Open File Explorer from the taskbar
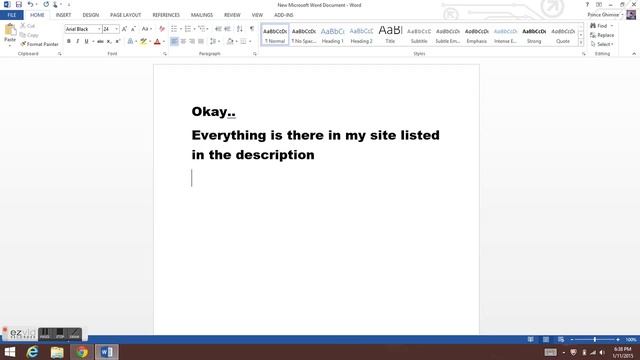The width and height of the screenshot is (640, 360). click(x=57, y=352)
